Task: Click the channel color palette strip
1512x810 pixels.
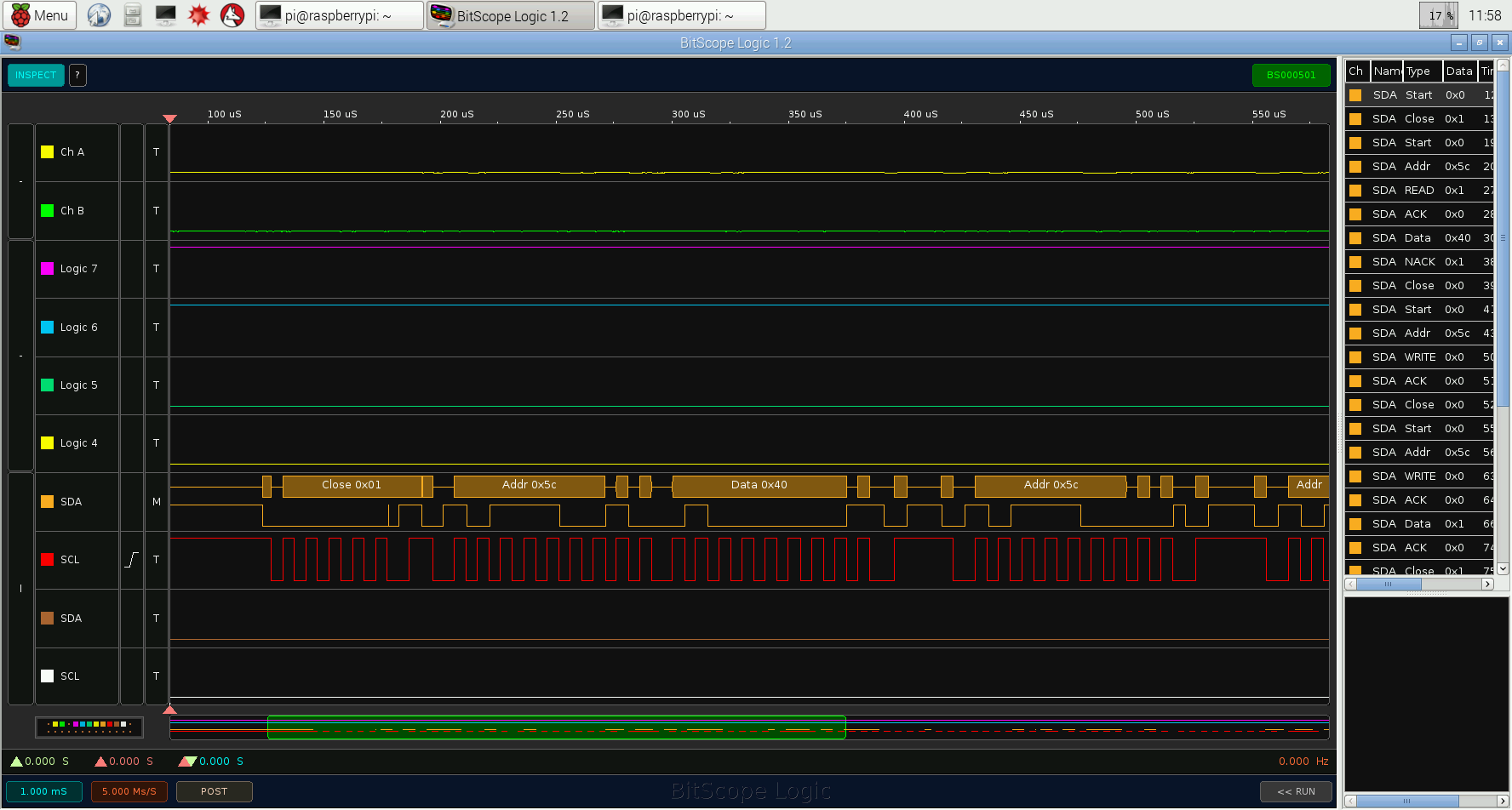Action: pyautogui.click(x=89, y=727)
